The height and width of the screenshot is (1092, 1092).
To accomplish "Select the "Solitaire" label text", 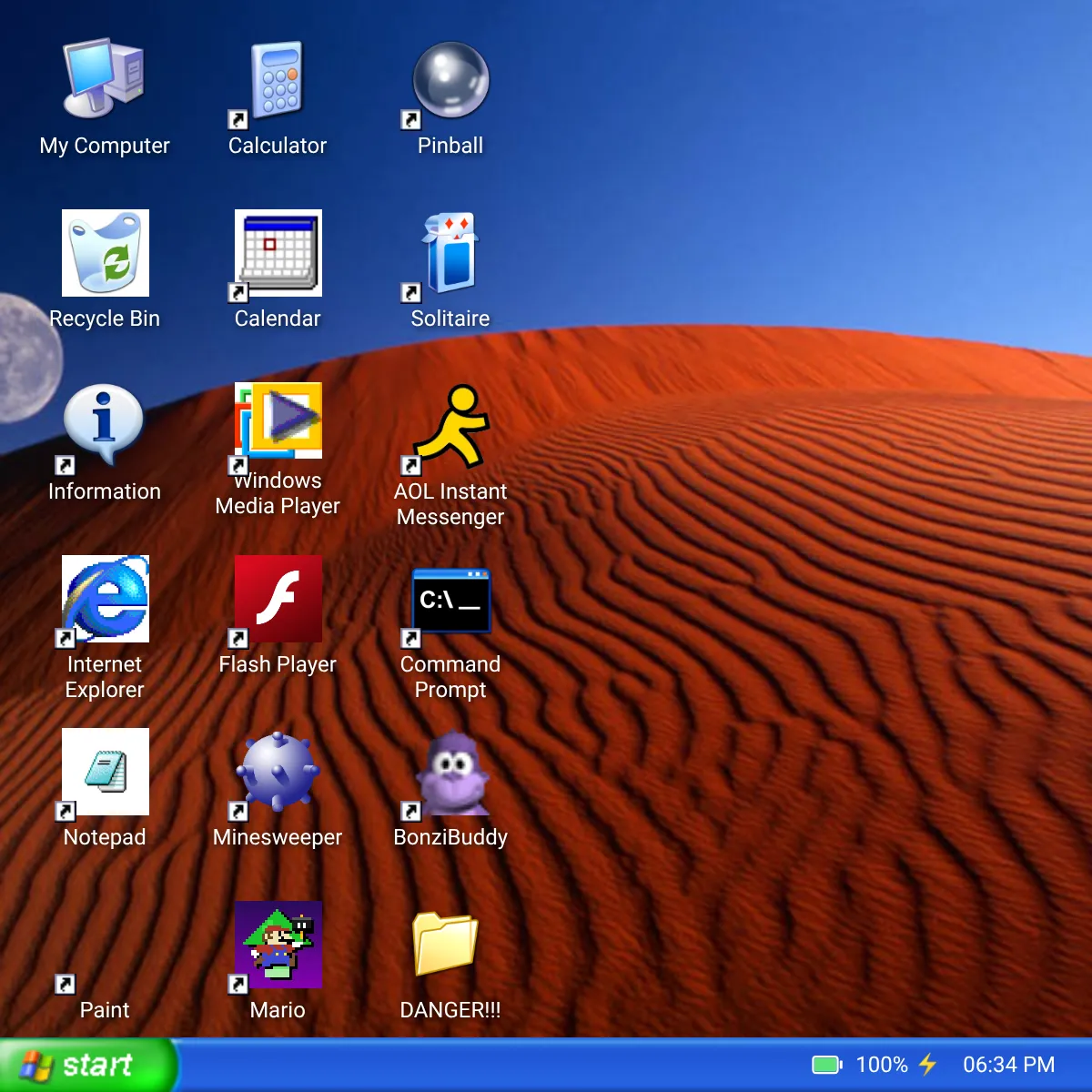I will [450, 318].
